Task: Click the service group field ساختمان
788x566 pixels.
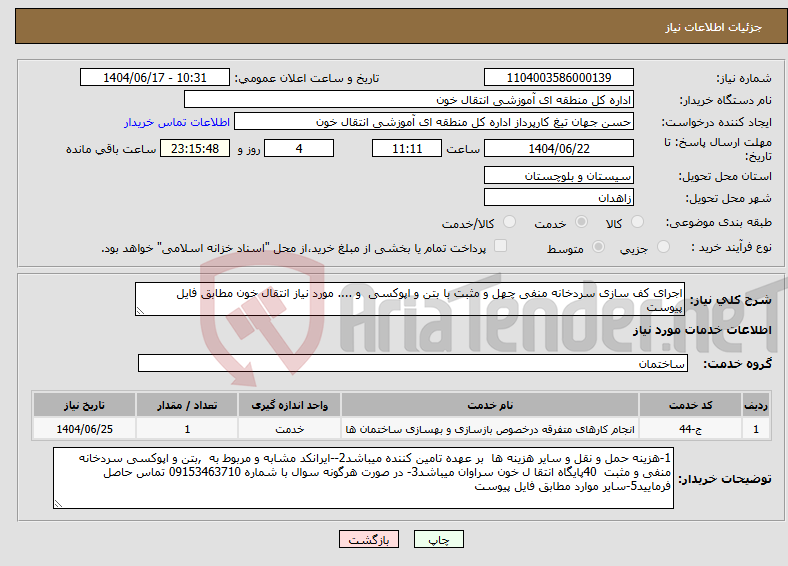Action: (x=413, y=363)
